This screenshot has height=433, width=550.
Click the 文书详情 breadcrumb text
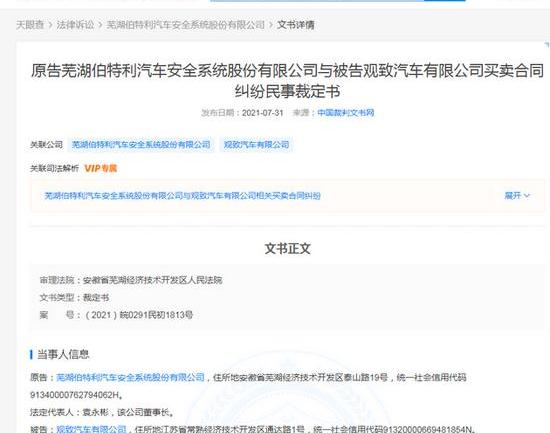(x=296, y=25)
